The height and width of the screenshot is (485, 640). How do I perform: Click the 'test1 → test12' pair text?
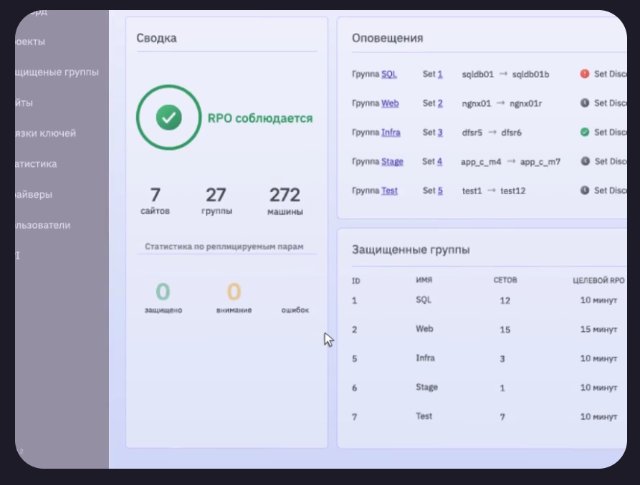493,191
